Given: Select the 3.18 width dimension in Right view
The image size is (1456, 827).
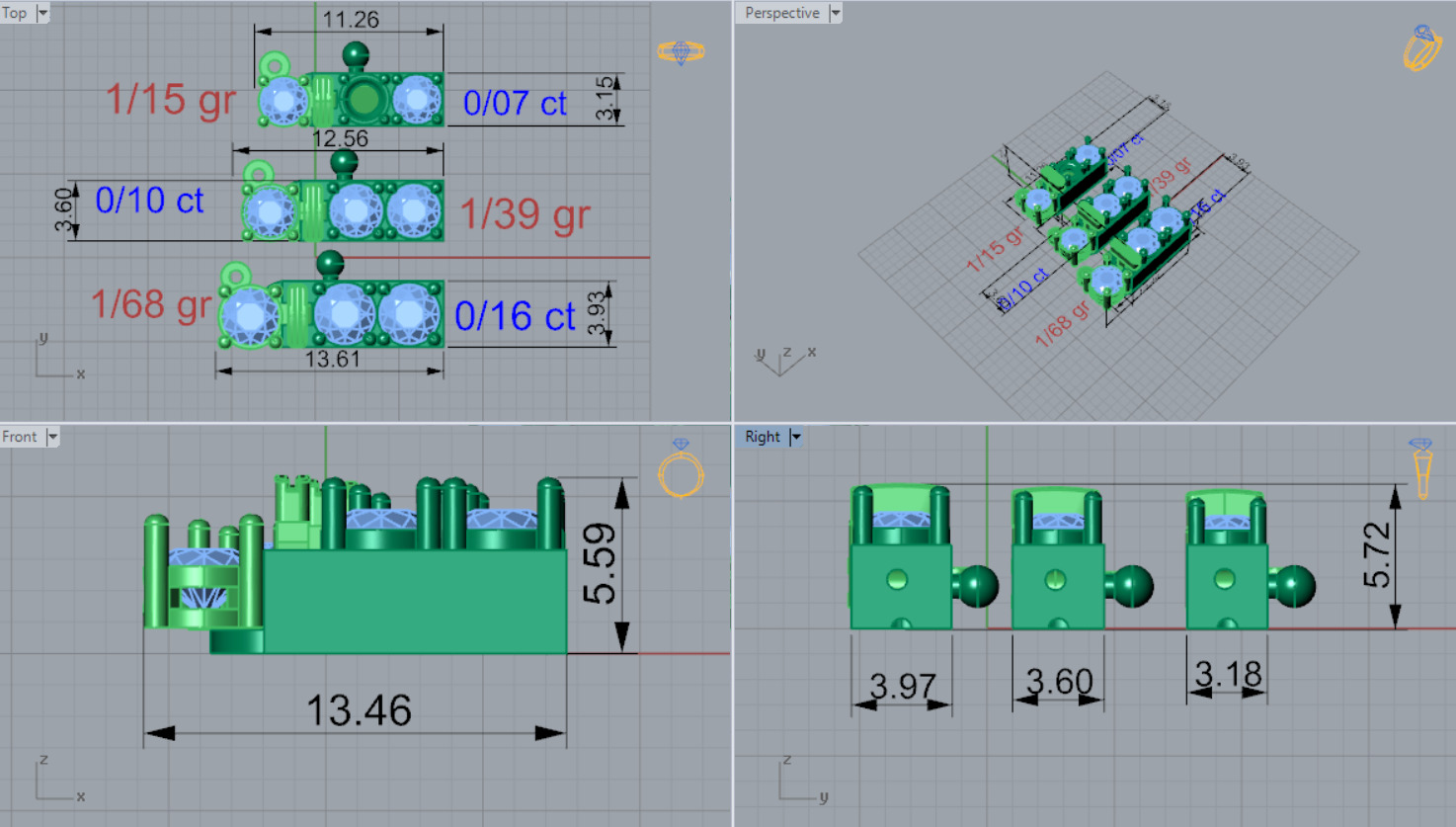Looking at the screenshot, I should click(1228, 675).
